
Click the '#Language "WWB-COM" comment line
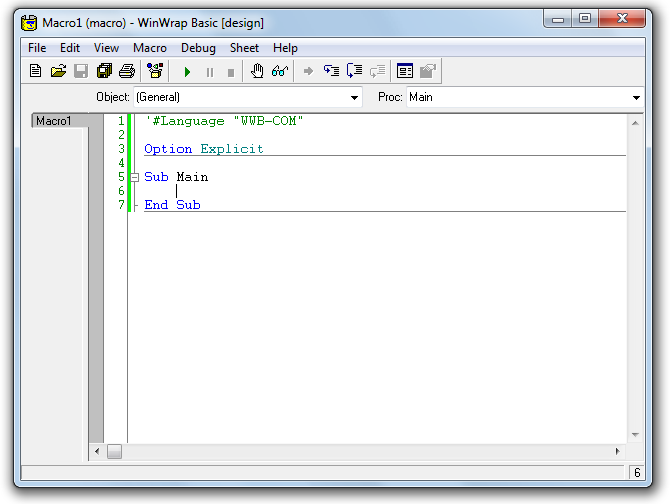coord(224,121)
